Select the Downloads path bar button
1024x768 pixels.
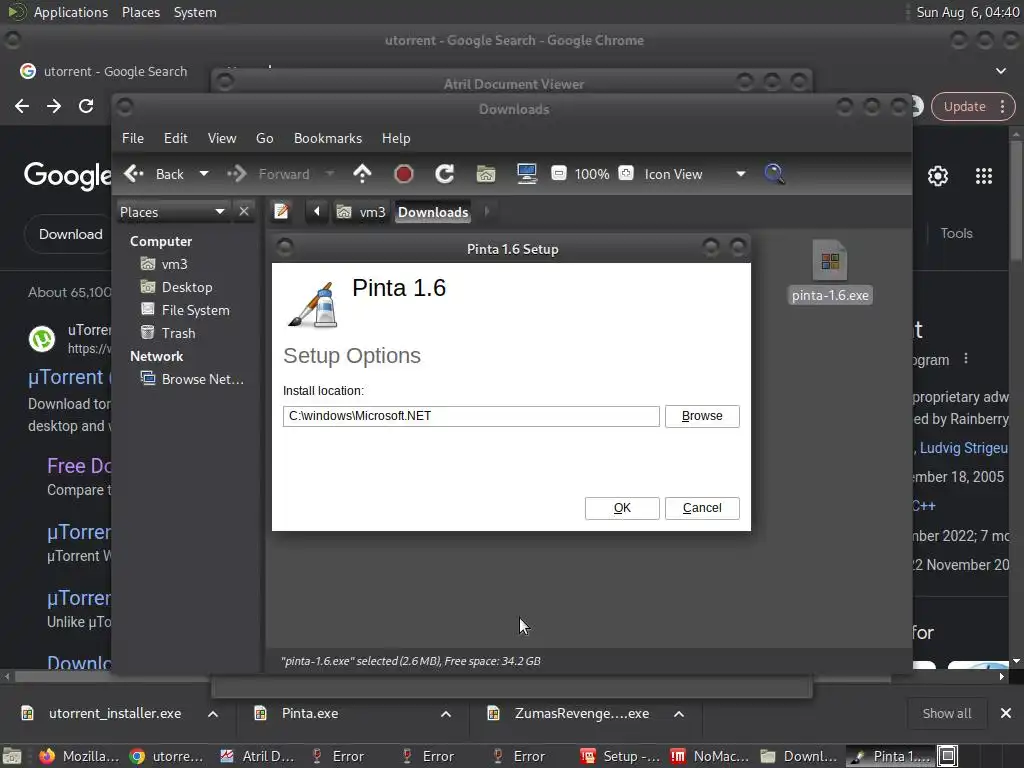[x=433, y=212]
